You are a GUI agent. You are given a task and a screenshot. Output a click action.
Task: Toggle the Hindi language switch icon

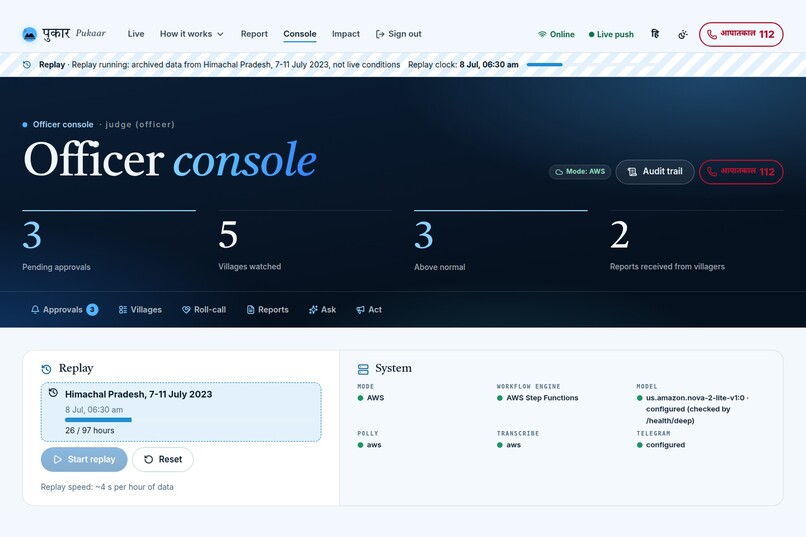tap(655, 34)
